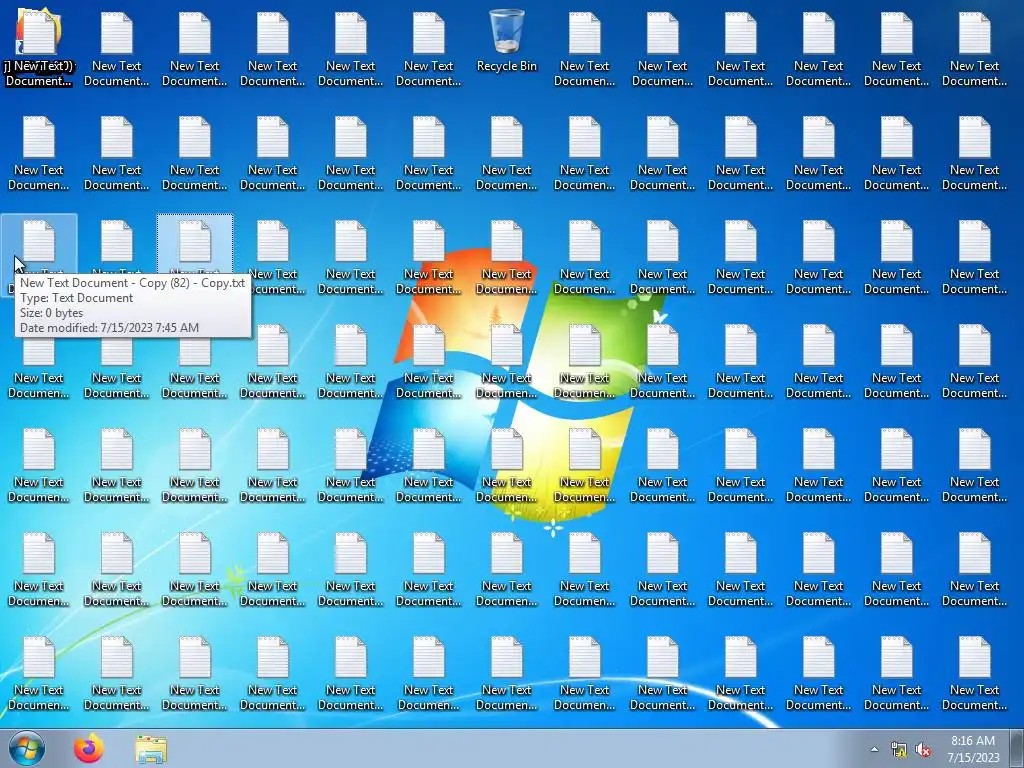
Task: Click the Show Desktop strip beside clock
Action: click(1016, 748)
